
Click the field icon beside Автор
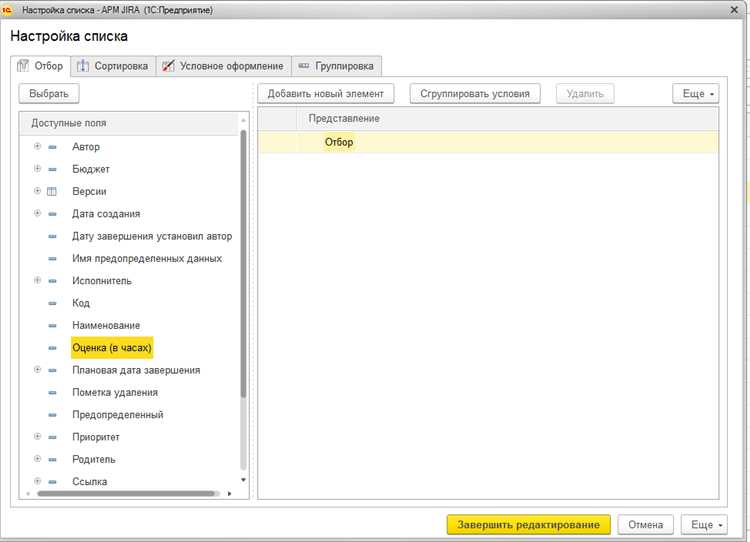click(x=53, y=147)
